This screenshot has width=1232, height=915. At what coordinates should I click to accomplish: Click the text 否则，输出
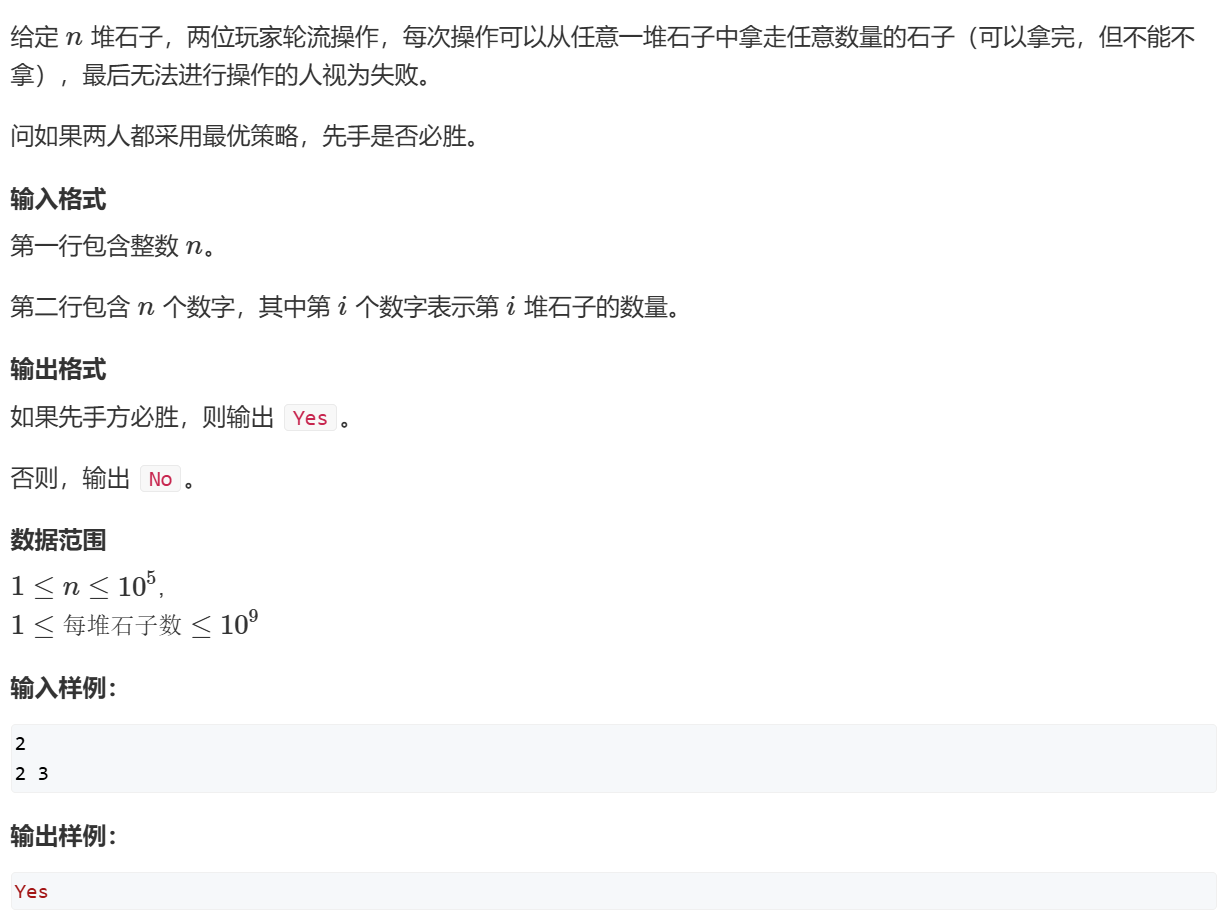tap(70, 479)
